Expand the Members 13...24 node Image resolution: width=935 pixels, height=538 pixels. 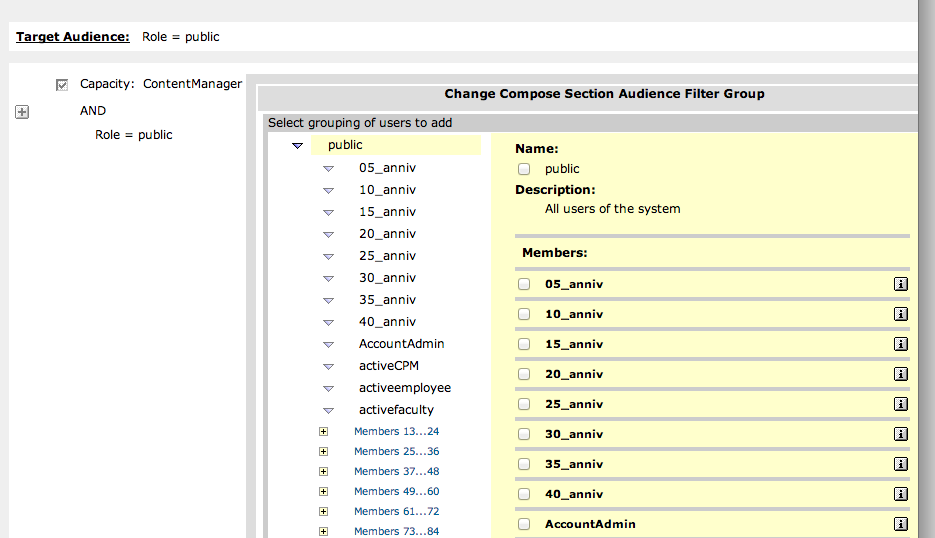323,432
